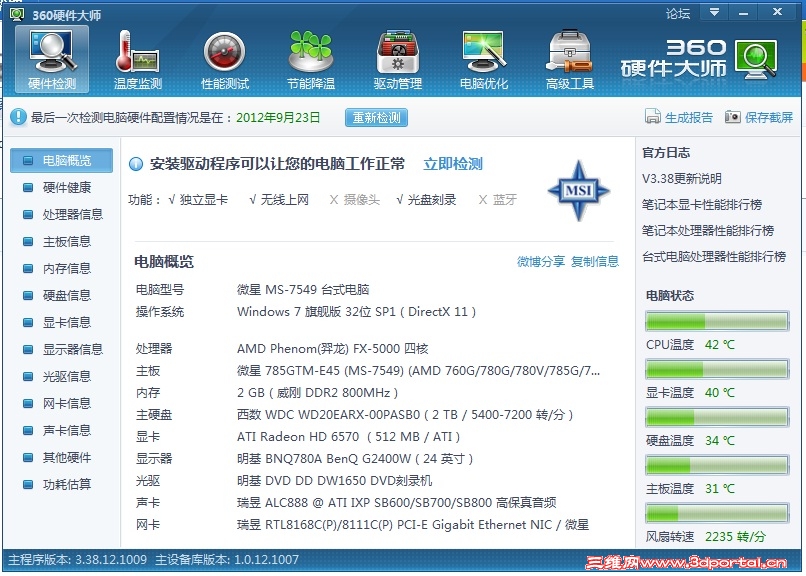Click the printer icon beside 生成报告

(652, 117)
